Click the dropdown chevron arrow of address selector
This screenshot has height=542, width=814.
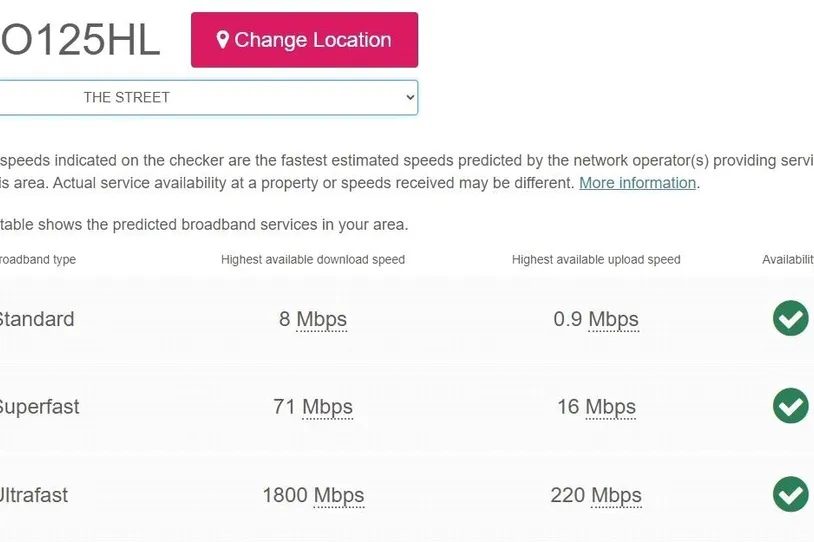tap(410, 98)
